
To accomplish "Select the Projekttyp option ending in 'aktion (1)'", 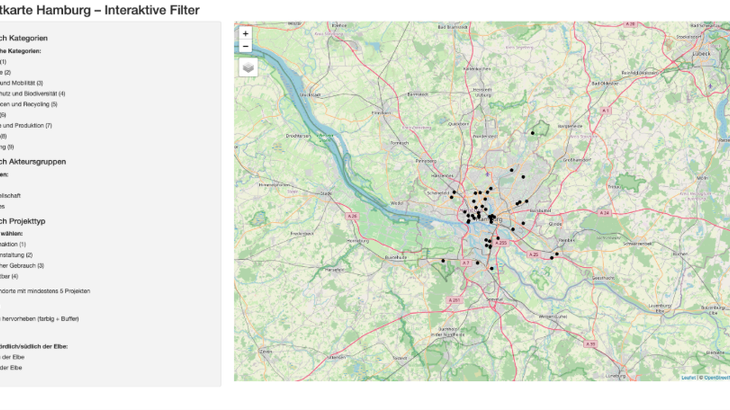I will [13, 244].
